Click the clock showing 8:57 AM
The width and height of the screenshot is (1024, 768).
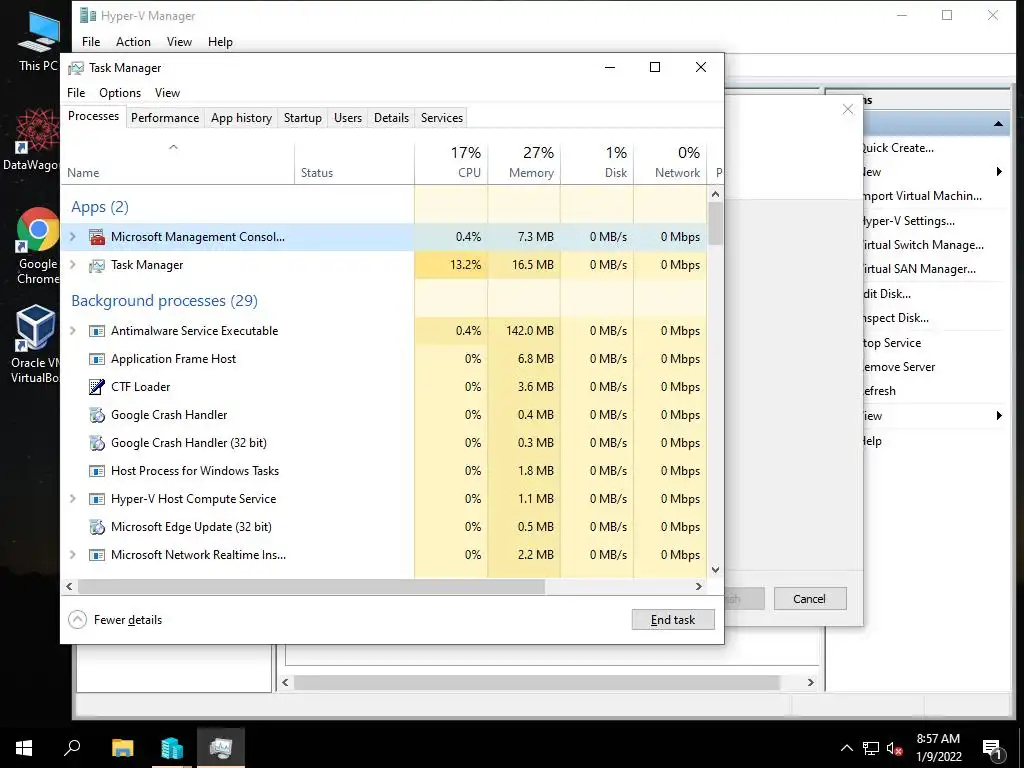[938, 739]
